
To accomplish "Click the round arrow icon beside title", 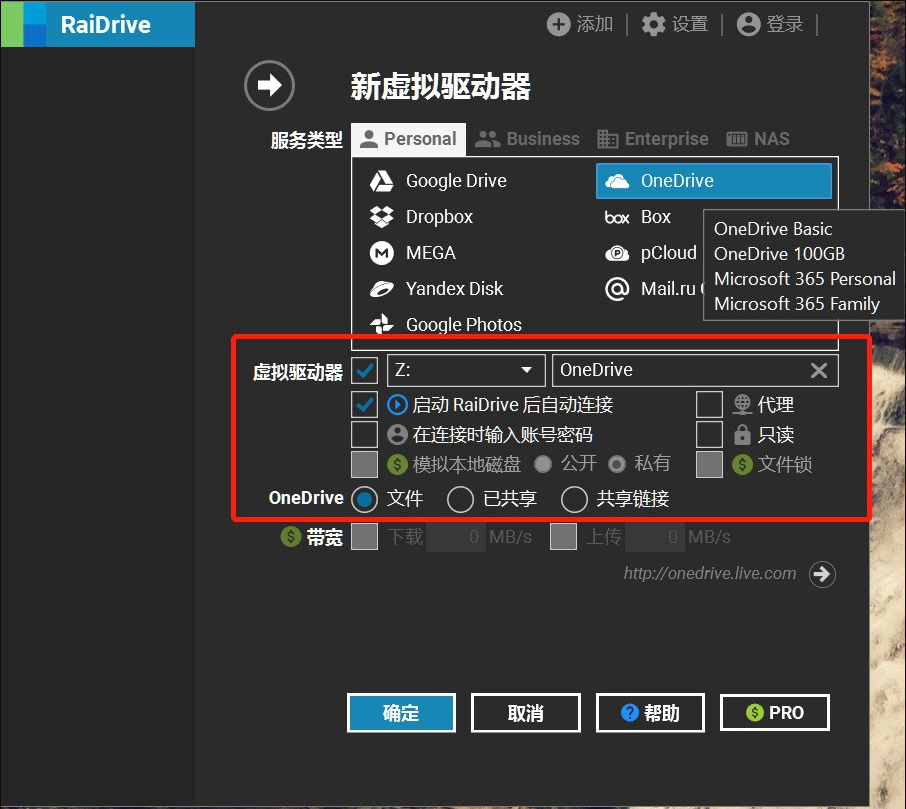I will (x=269, y=86).
